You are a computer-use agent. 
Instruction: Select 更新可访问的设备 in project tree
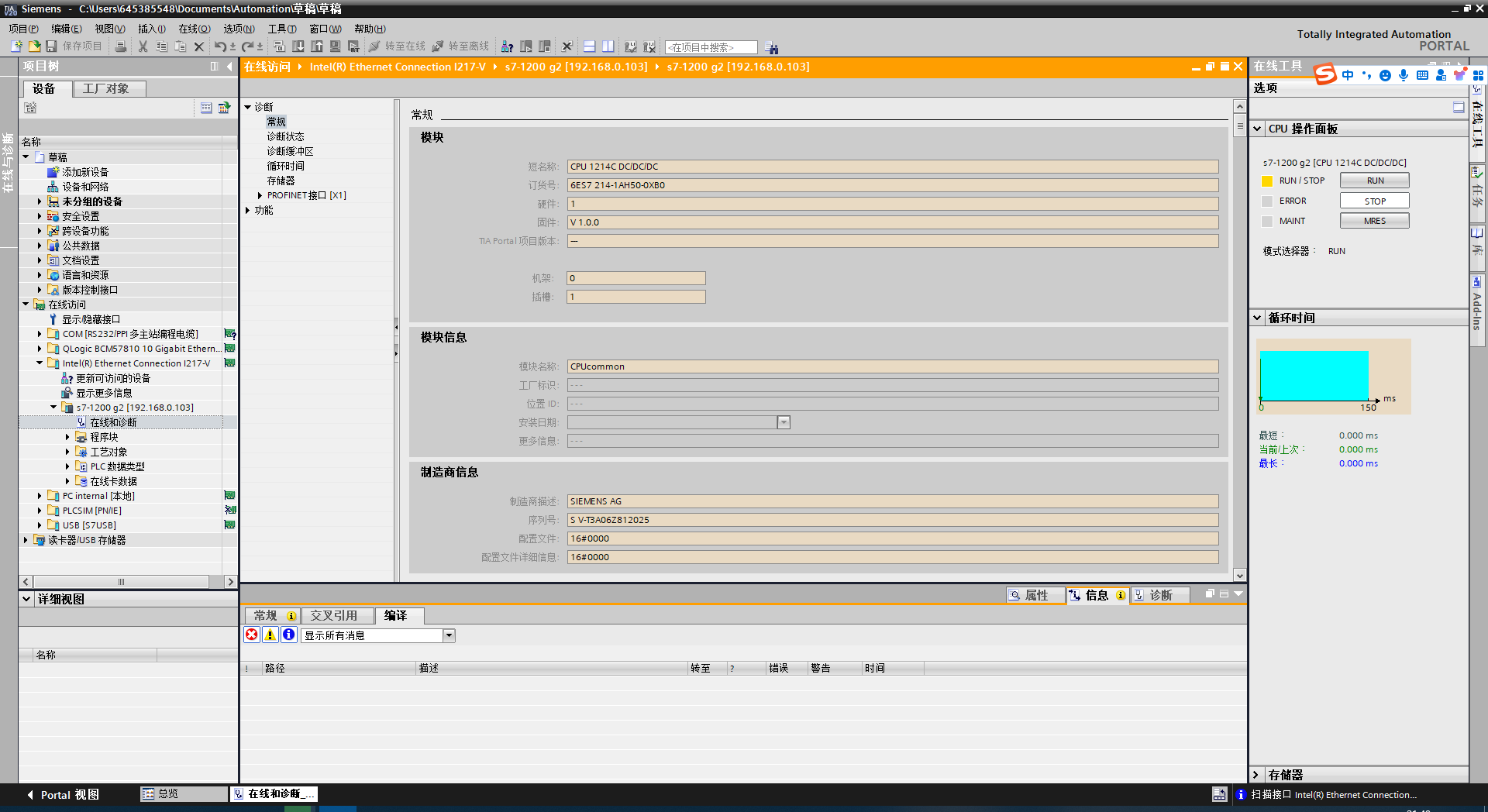(x=113, y=378)
